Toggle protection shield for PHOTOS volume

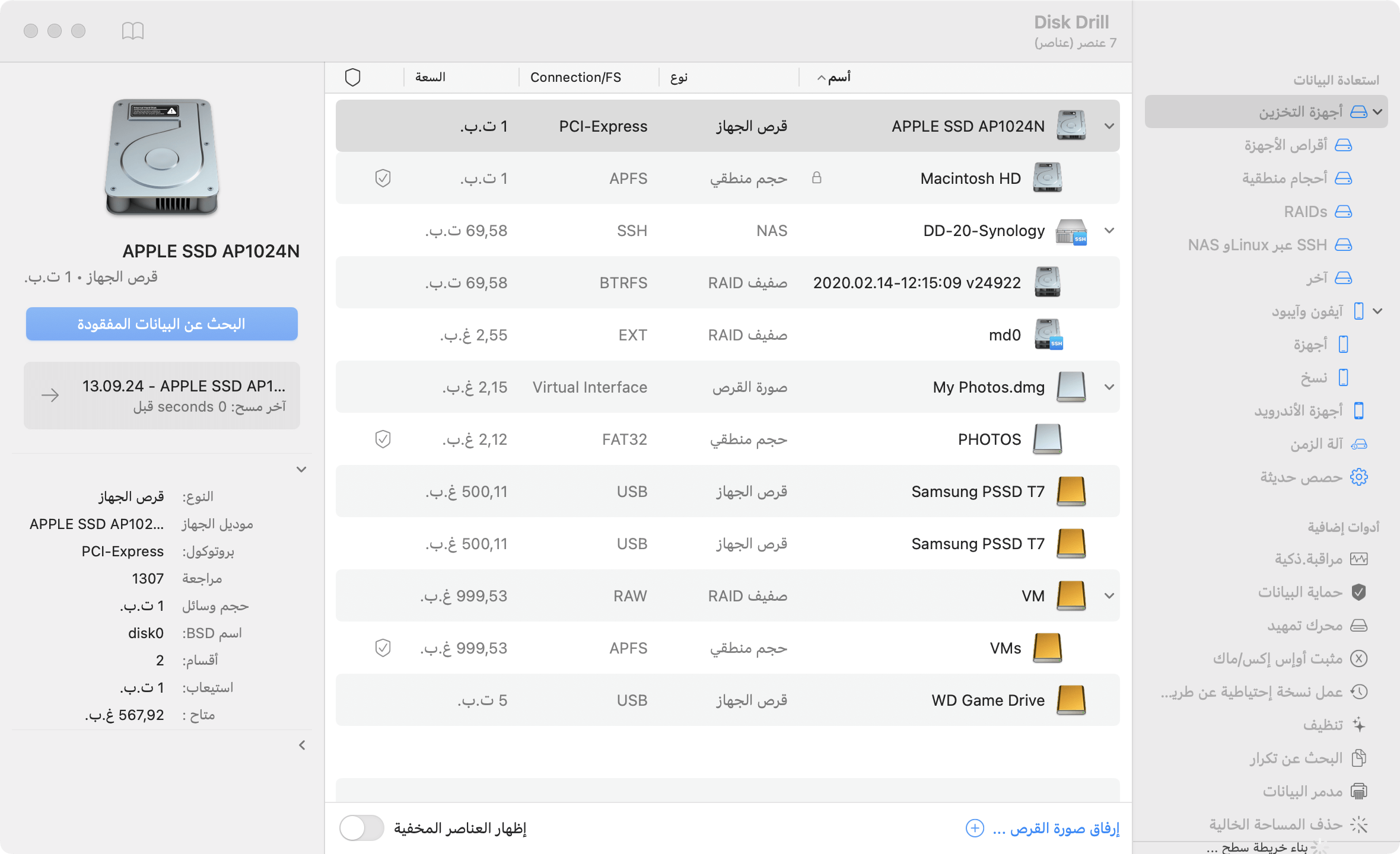pyautogui.click(x=383, y=439)
